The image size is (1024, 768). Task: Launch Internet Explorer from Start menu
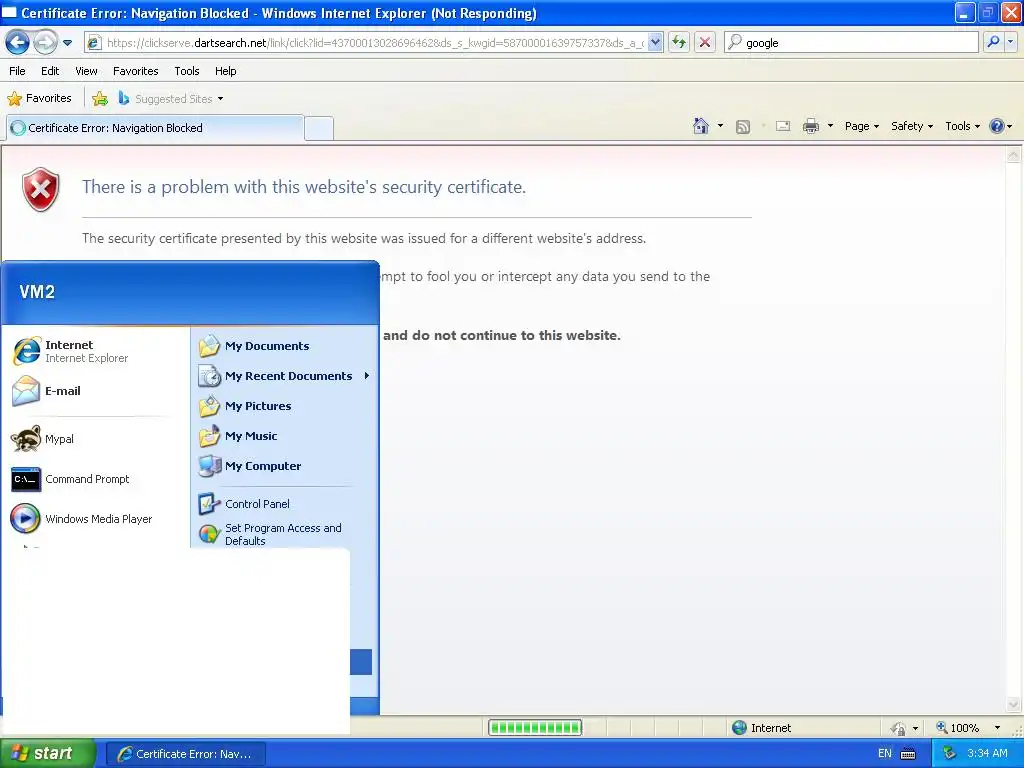click(96, 351)
